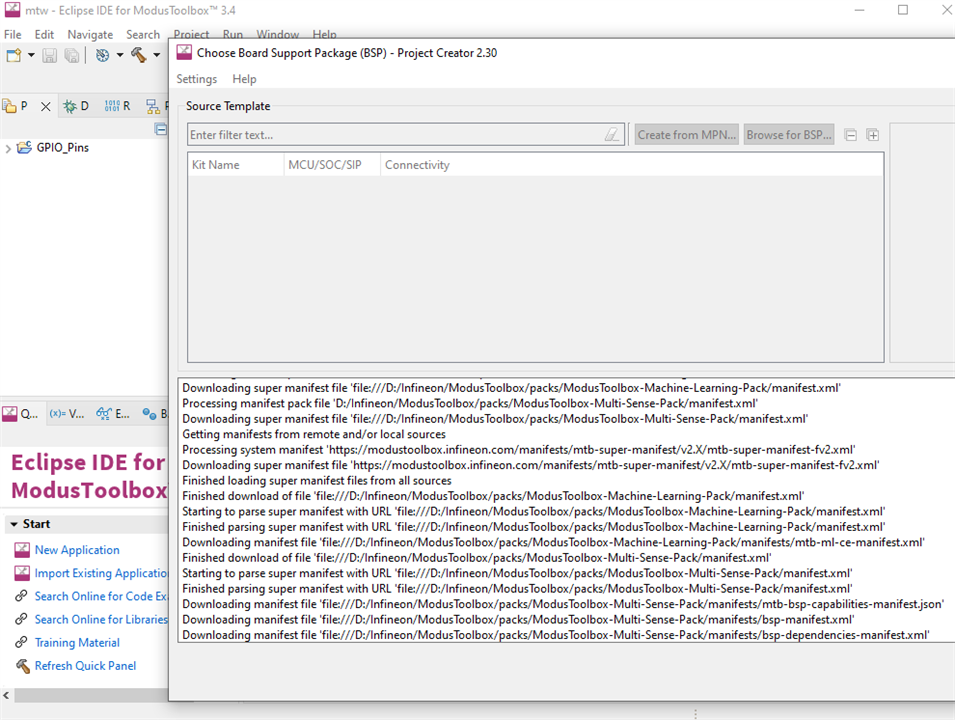The height and width of the screenshot is (720, 955).
Task: Open Help menu in Project Creator
Action: point(244,79)
